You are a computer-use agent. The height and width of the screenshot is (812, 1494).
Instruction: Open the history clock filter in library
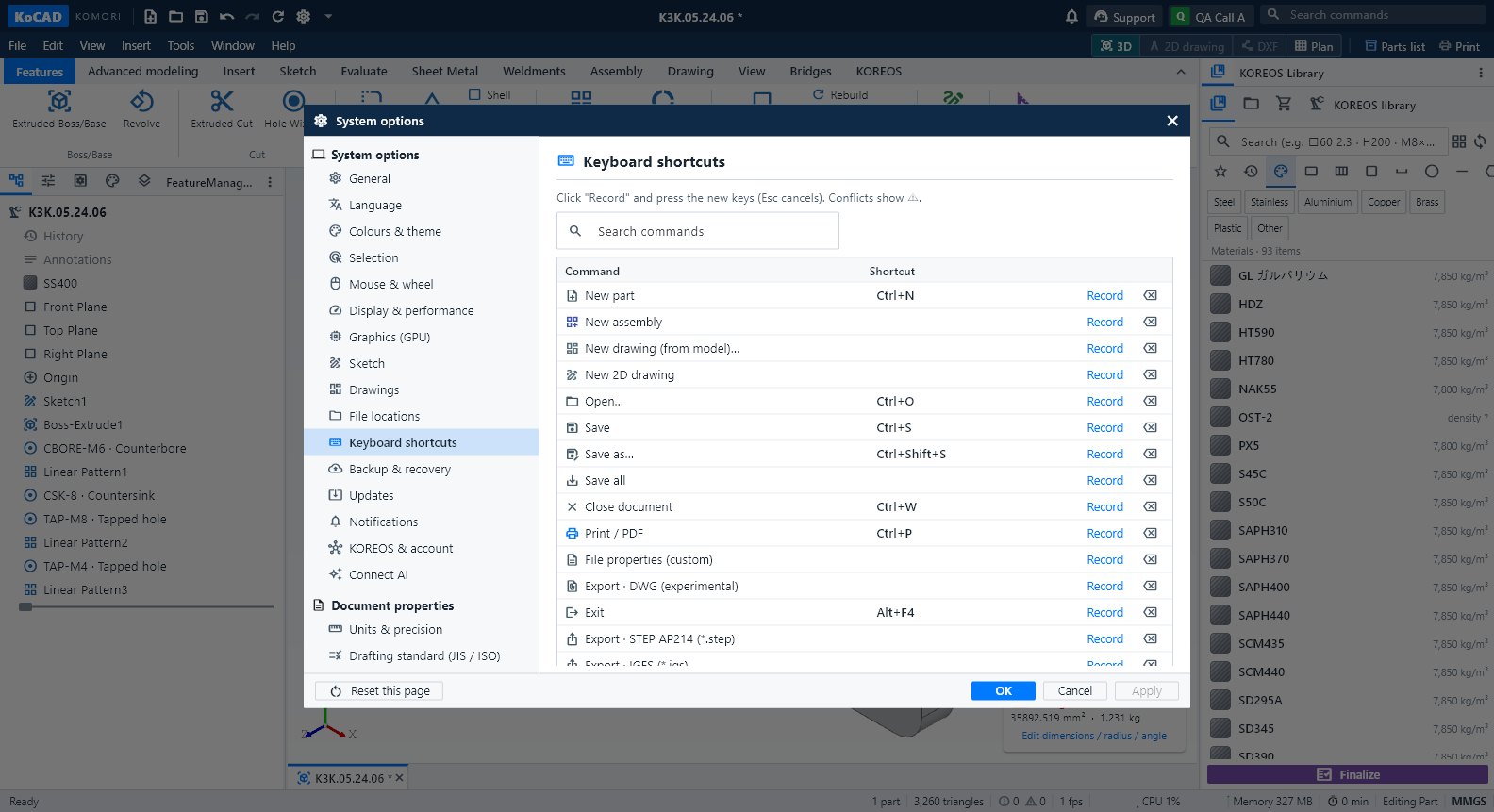point(1251,171)
